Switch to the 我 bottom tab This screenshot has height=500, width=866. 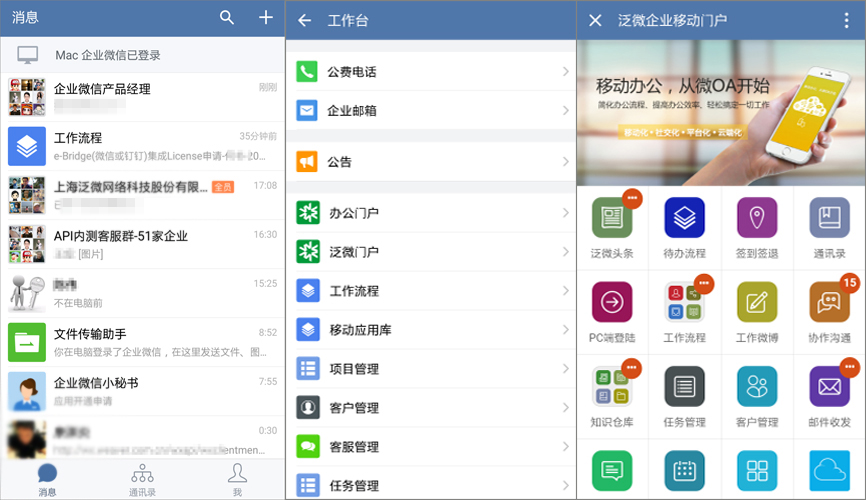click(237, 480)
